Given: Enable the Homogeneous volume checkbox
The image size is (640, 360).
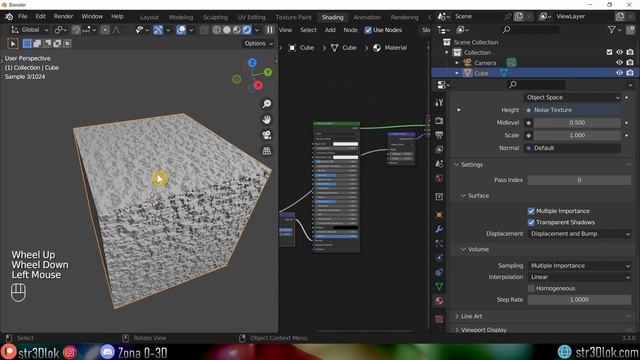Looking at the screenshot, I should [531, 289].
